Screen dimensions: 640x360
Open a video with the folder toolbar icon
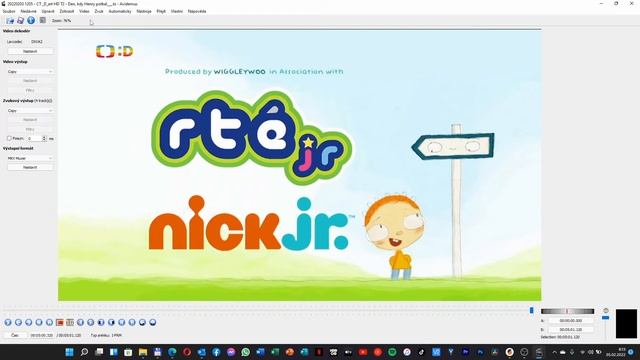pyautogui.click(x=10, y=20)
